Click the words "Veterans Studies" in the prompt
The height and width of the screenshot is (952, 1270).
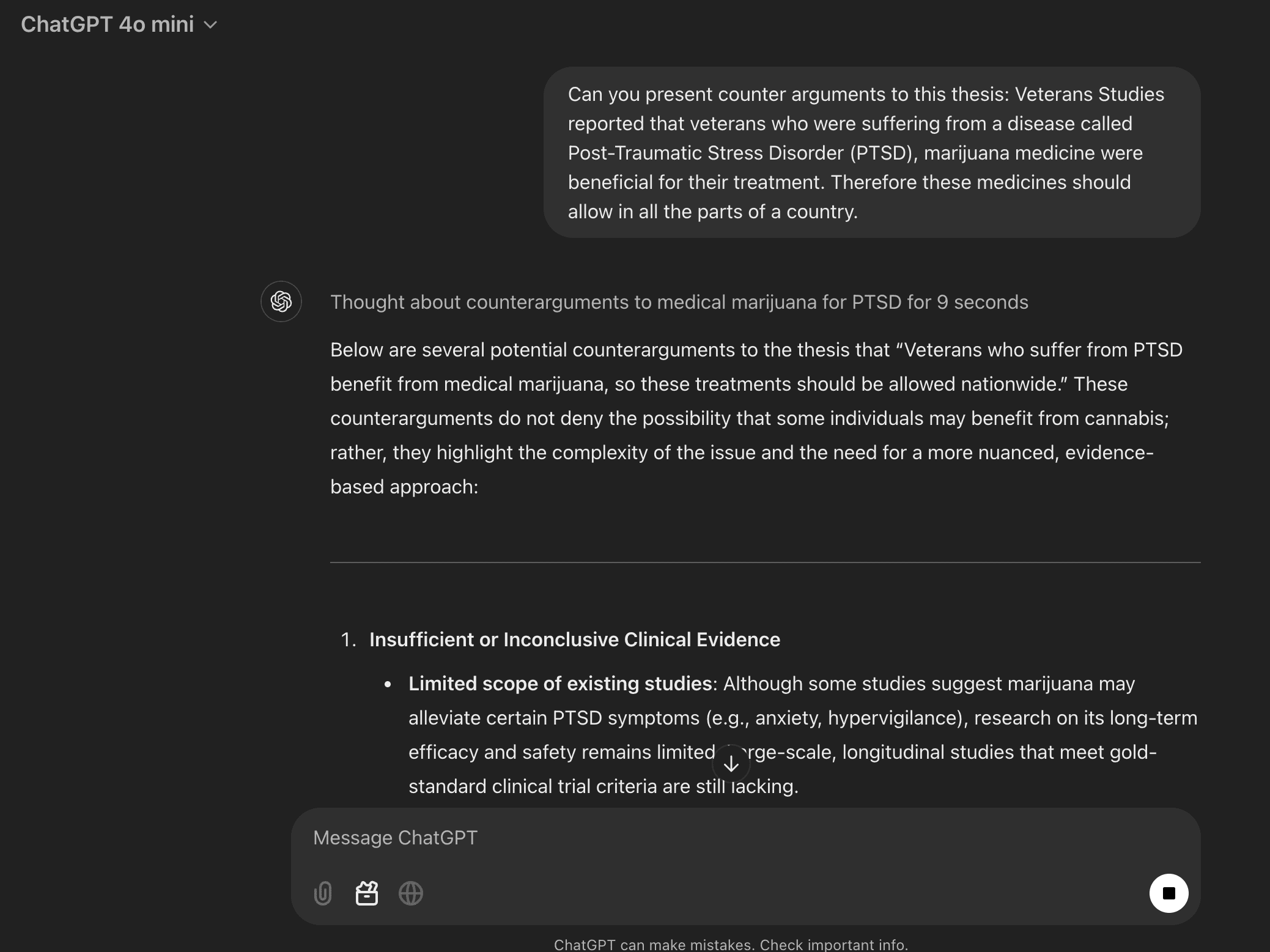[x=1089, y=94]
